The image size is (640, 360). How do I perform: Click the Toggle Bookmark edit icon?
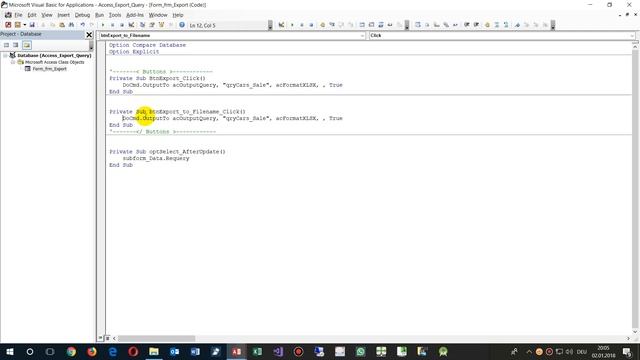[x=517, y=25]
